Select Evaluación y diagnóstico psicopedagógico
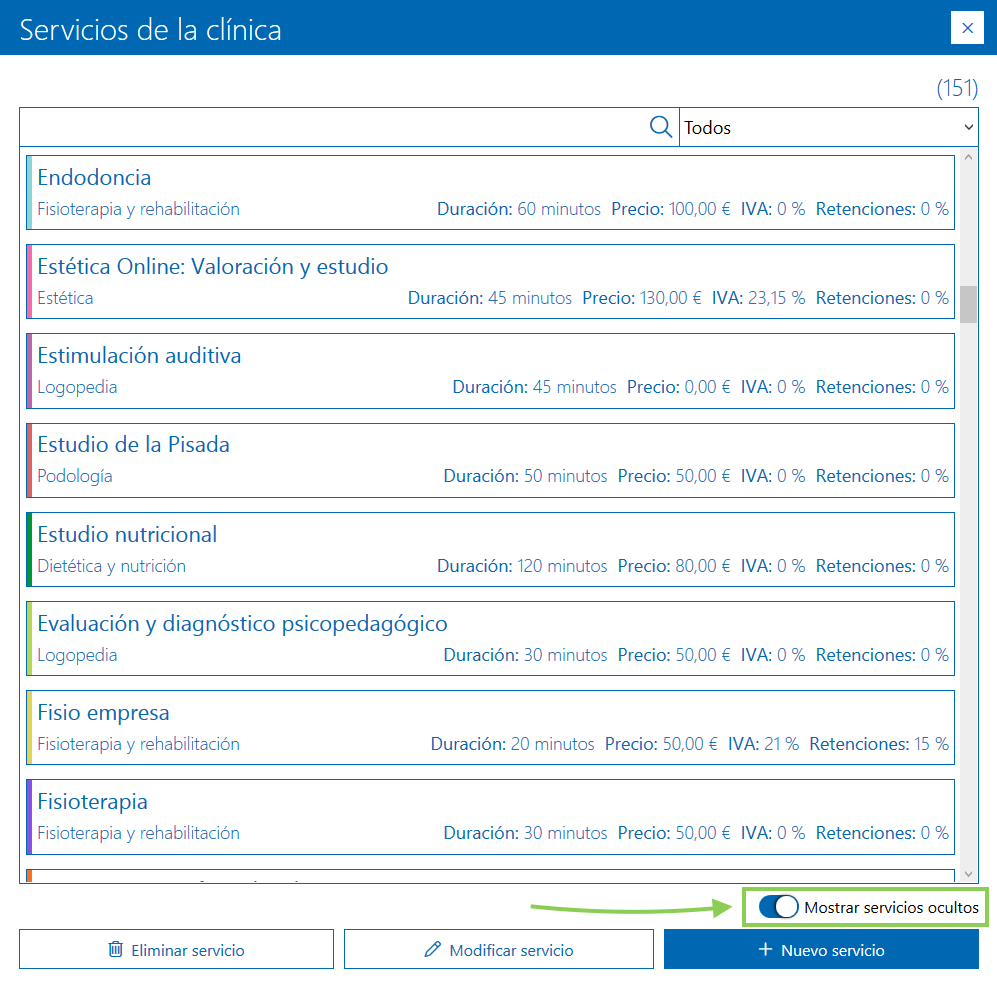 click(x=490, y=638)
